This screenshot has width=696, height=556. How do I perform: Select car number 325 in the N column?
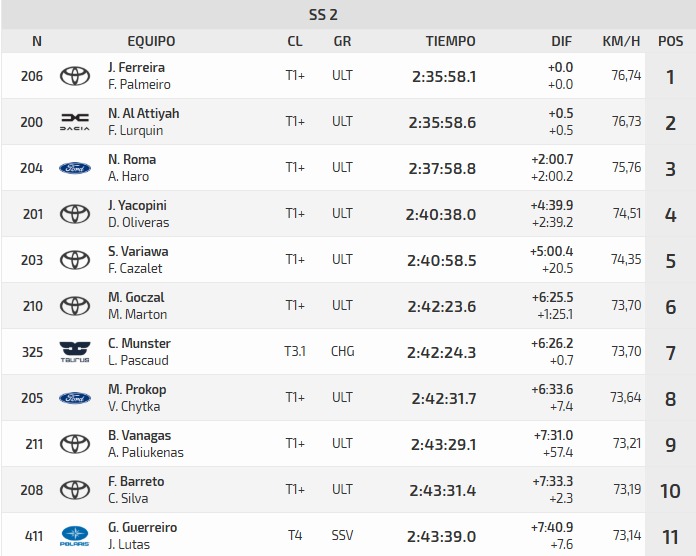32,352
